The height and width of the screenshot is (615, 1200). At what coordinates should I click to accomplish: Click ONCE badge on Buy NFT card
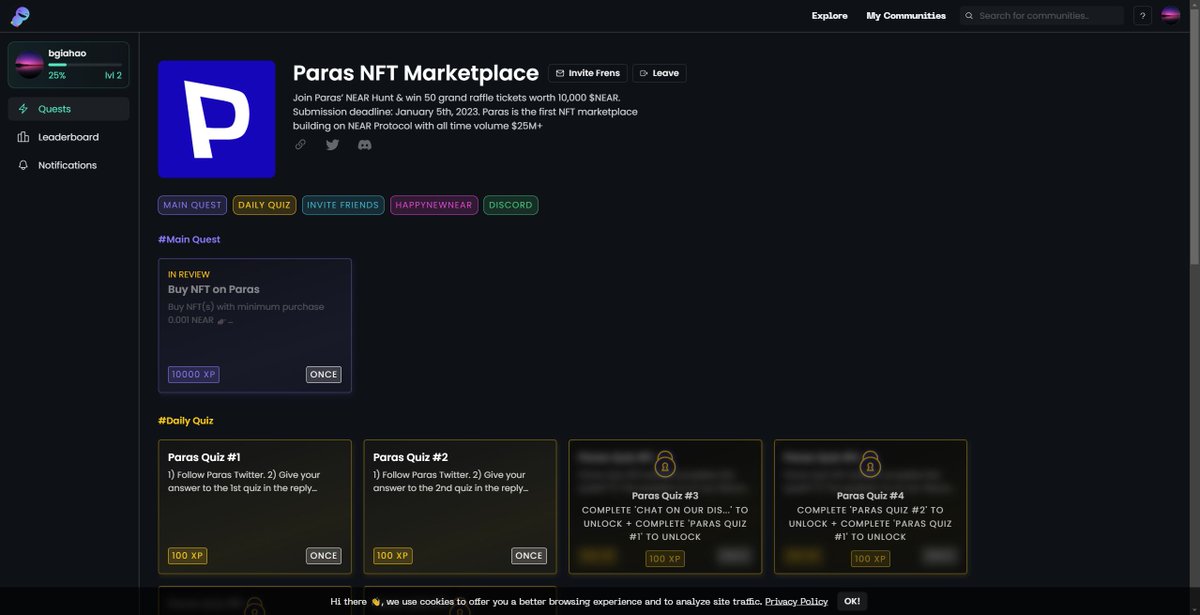[x=323, y=374]
